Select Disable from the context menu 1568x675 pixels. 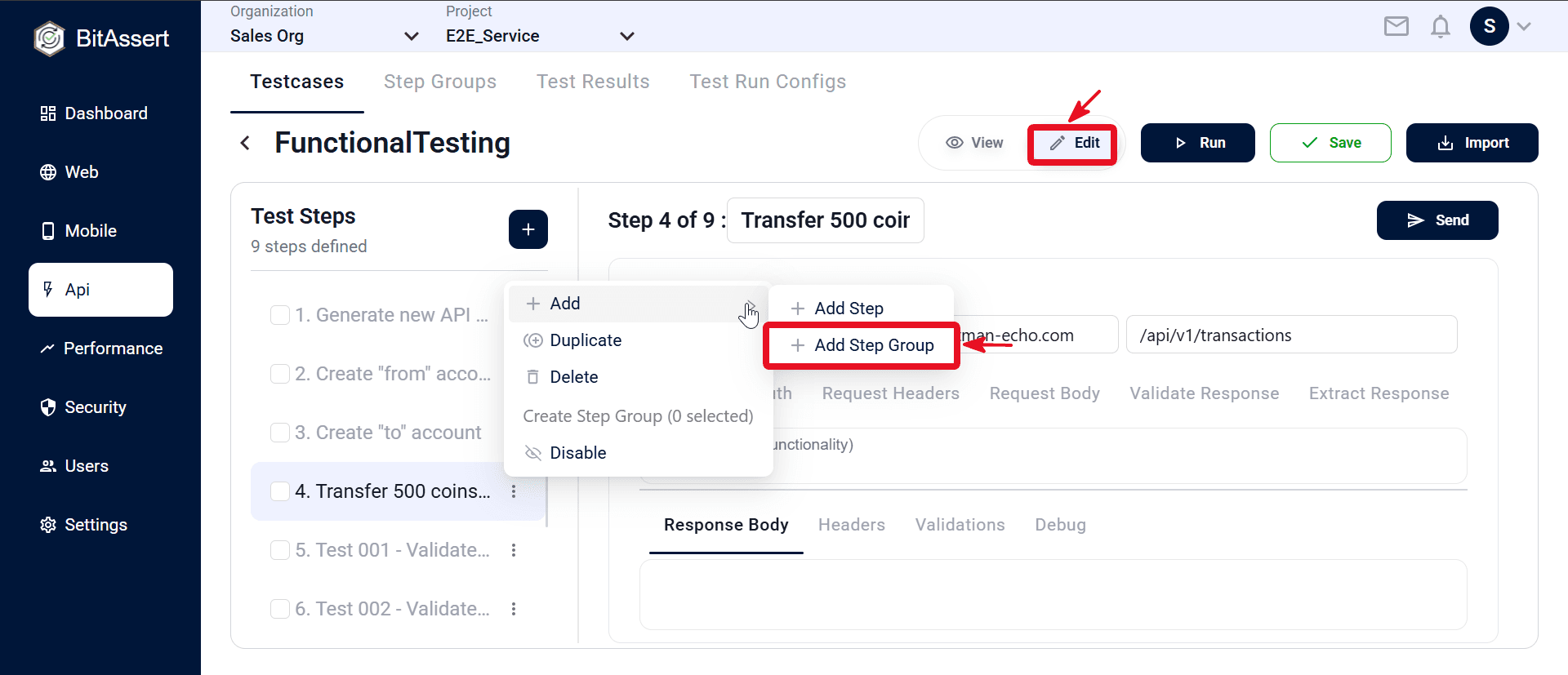coord(638,453)
